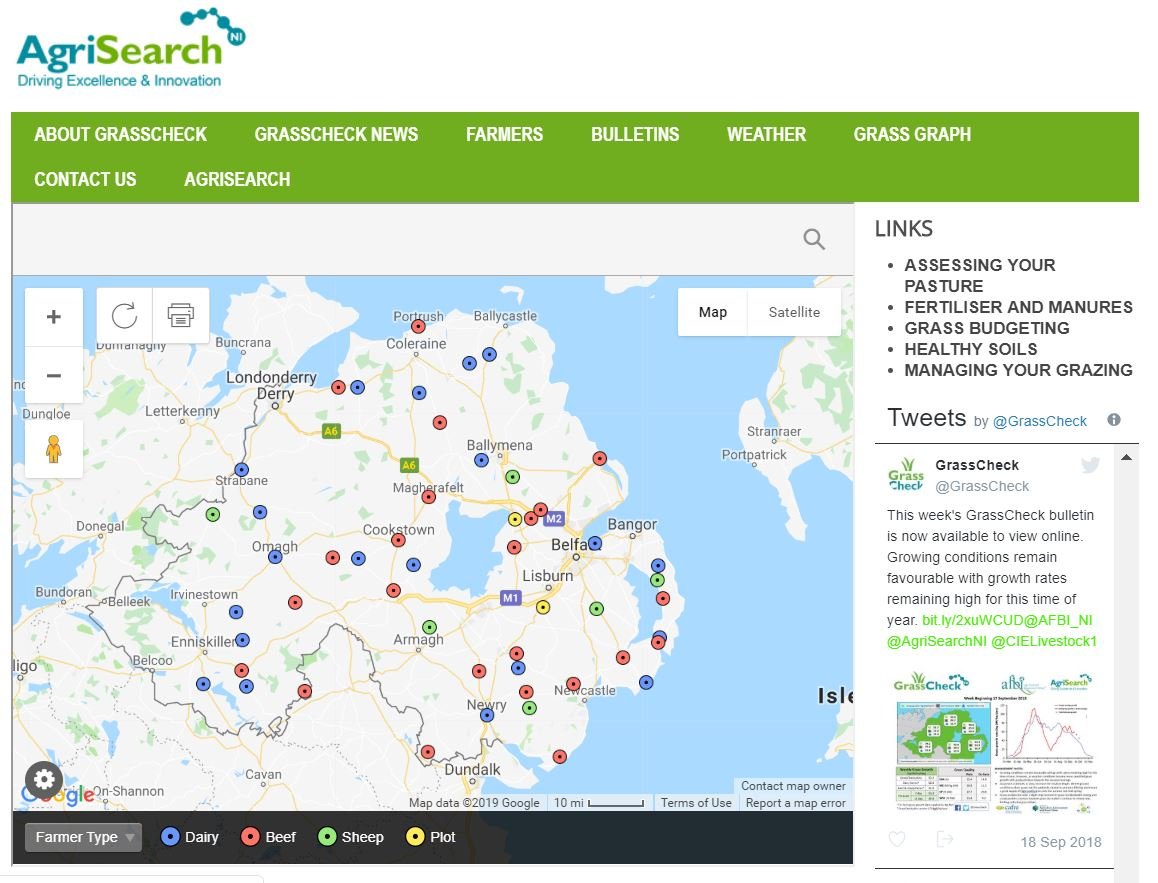
Task: Click the search magnifier icon above the map
Action: (813, 239)
